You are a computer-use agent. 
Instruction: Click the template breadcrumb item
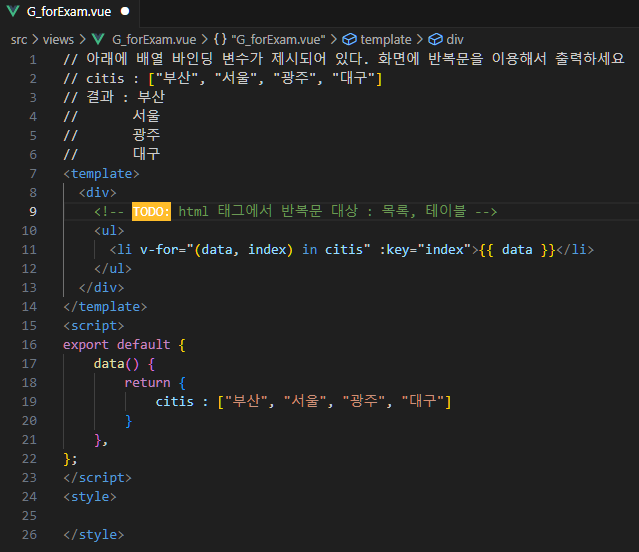click(x=386, y=40)
